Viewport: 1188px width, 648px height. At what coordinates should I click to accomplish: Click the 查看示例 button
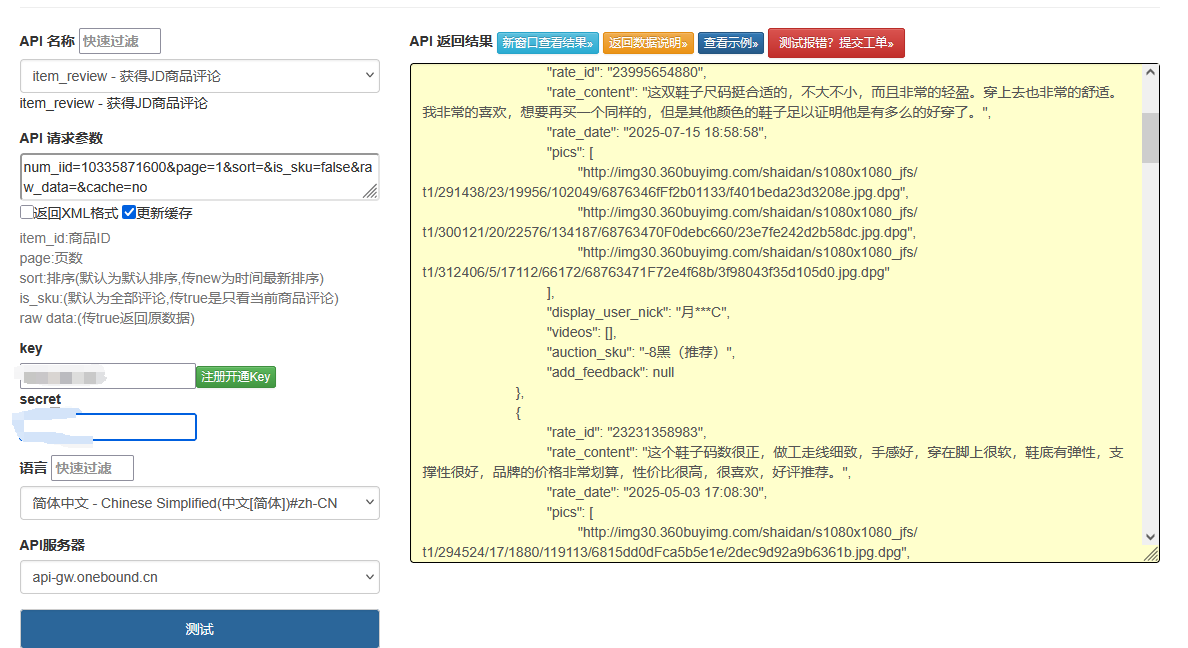[x=730, y=42]
